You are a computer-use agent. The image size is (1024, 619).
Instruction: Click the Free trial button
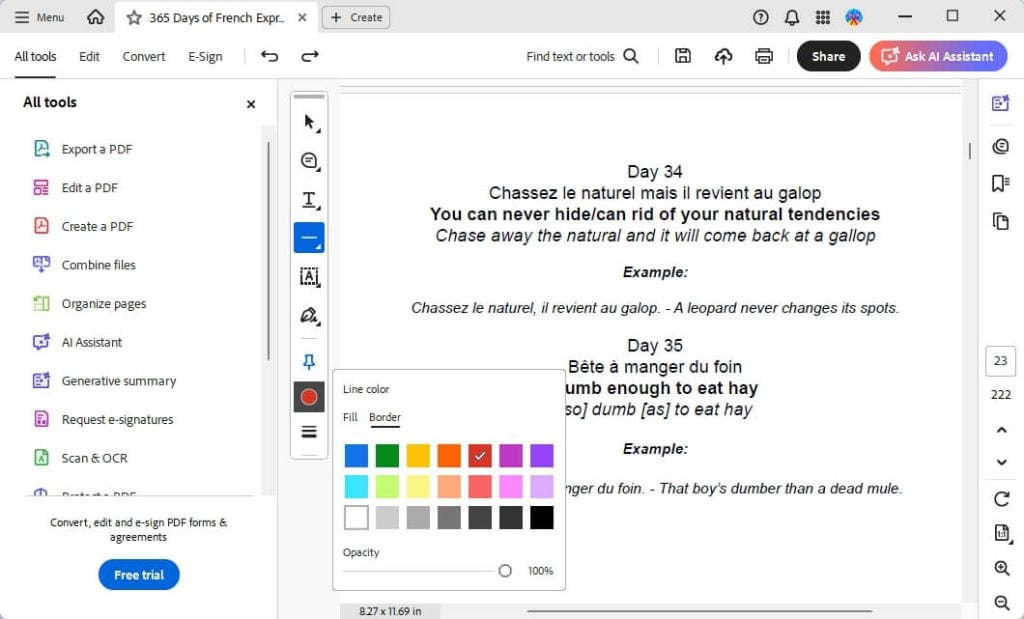point(138,574)
